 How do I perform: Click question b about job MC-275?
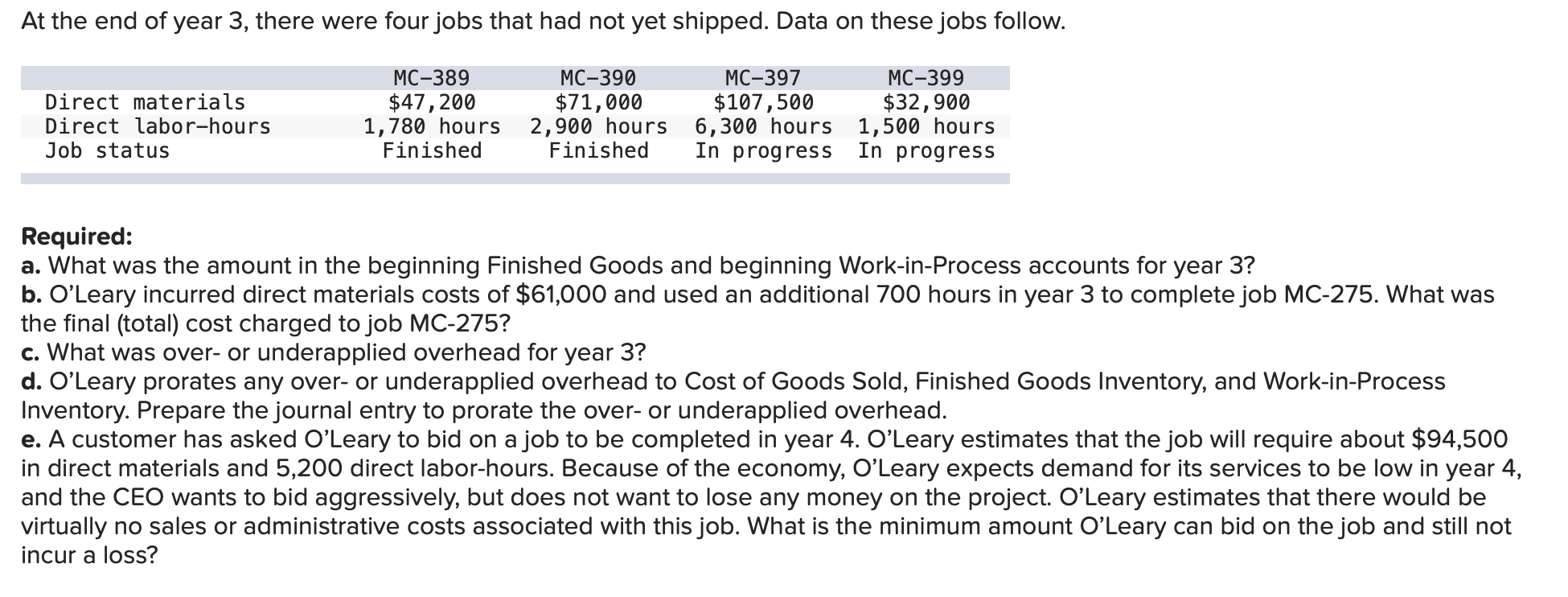(x=757, y=308)
